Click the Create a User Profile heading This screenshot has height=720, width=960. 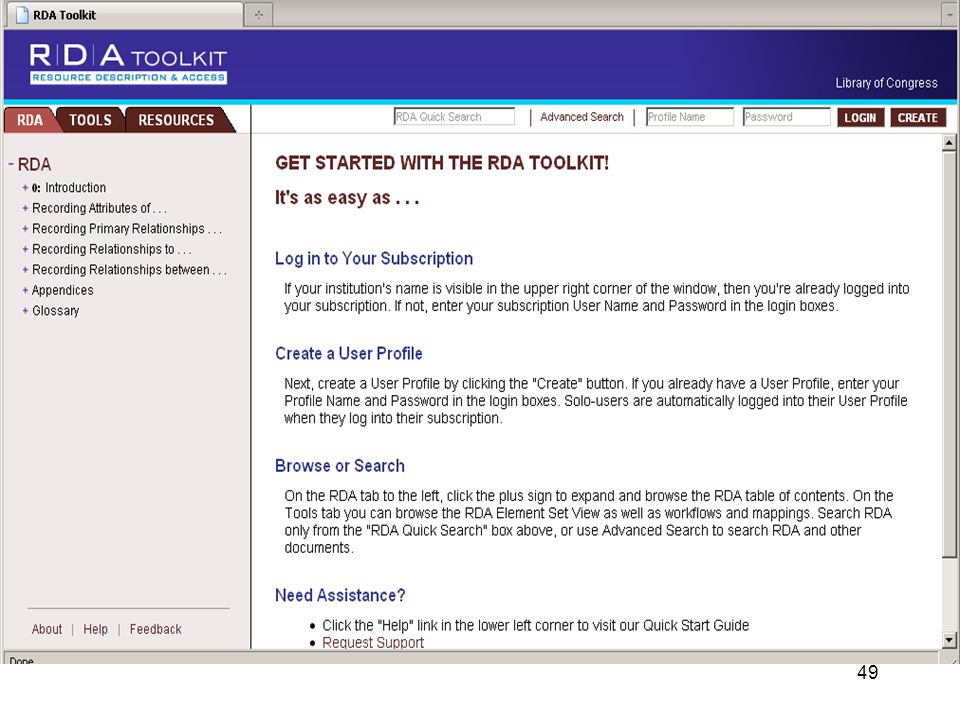(x=349, y=354)
